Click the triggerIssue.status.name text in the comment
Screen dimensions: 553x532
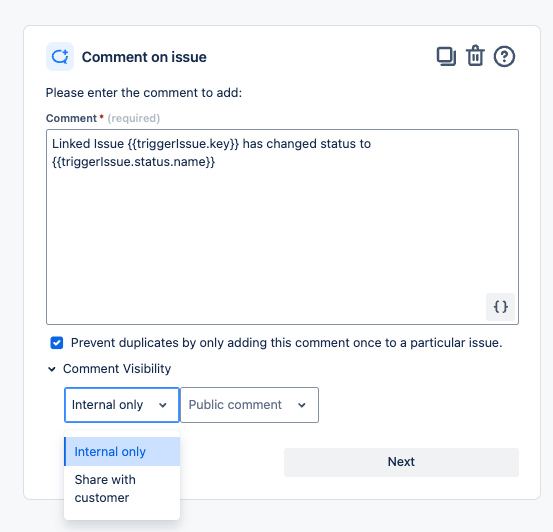pos(133,162)
